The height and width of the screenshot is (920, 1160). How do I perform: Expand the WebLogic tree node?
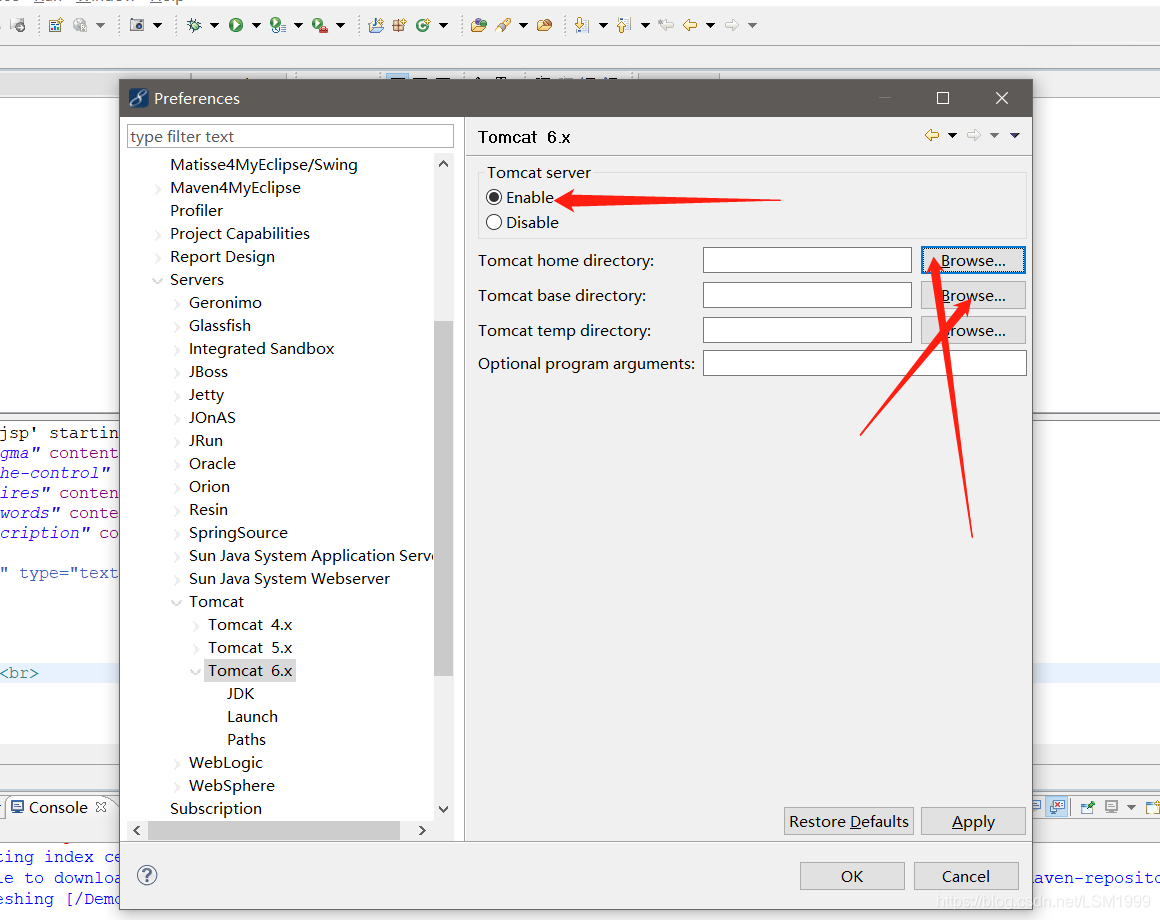coord(176,763)
